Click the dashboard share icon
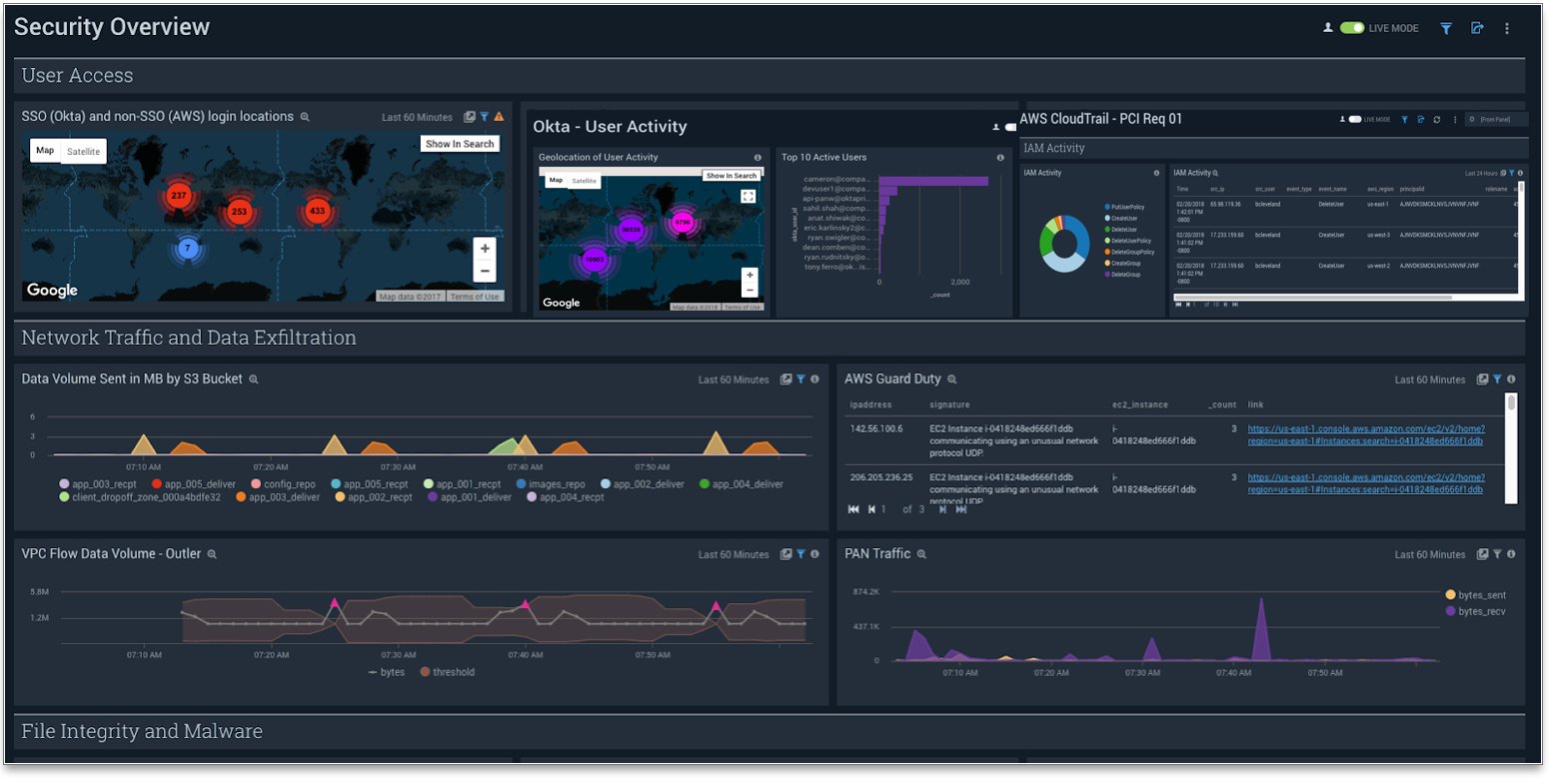 click(x=1477, y=28)
